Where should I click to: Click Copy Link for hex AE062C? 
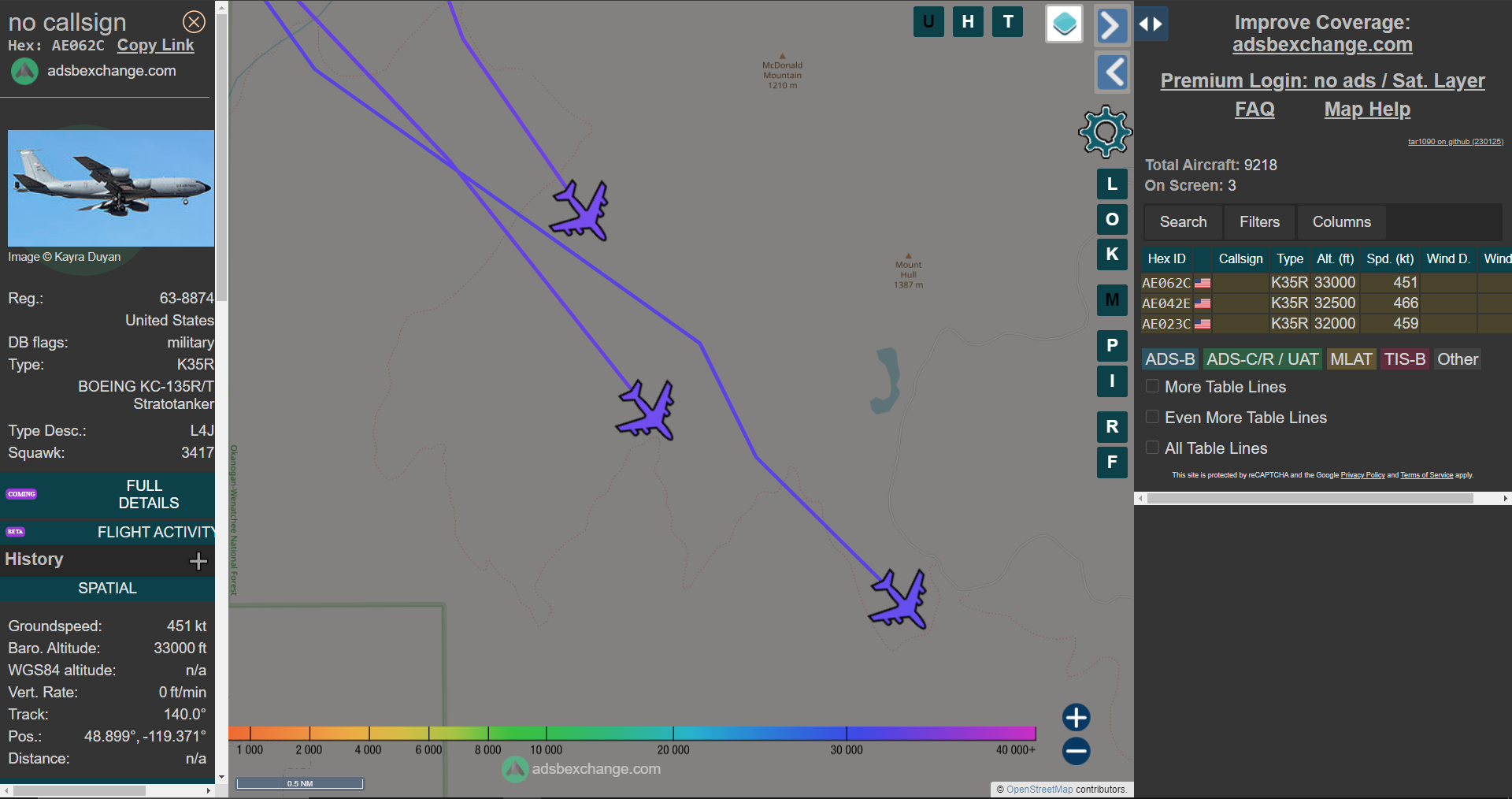click(x=155, y=46)
